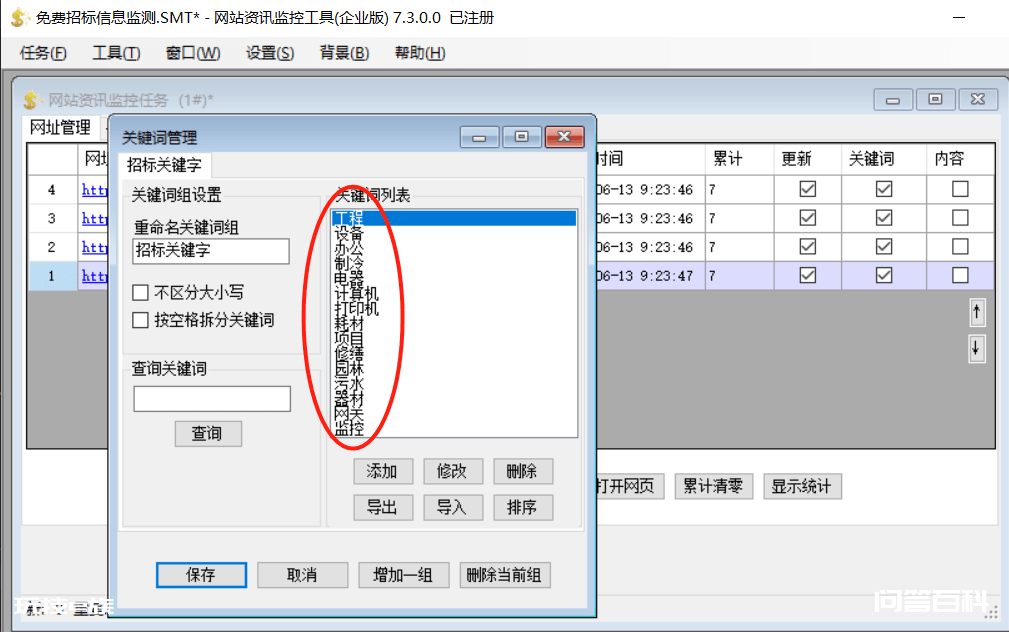This screenshot has height=632, width=1009.
Task: Uncheck 关键词 checkbox in row 3
Action: [x=884, y=218]
